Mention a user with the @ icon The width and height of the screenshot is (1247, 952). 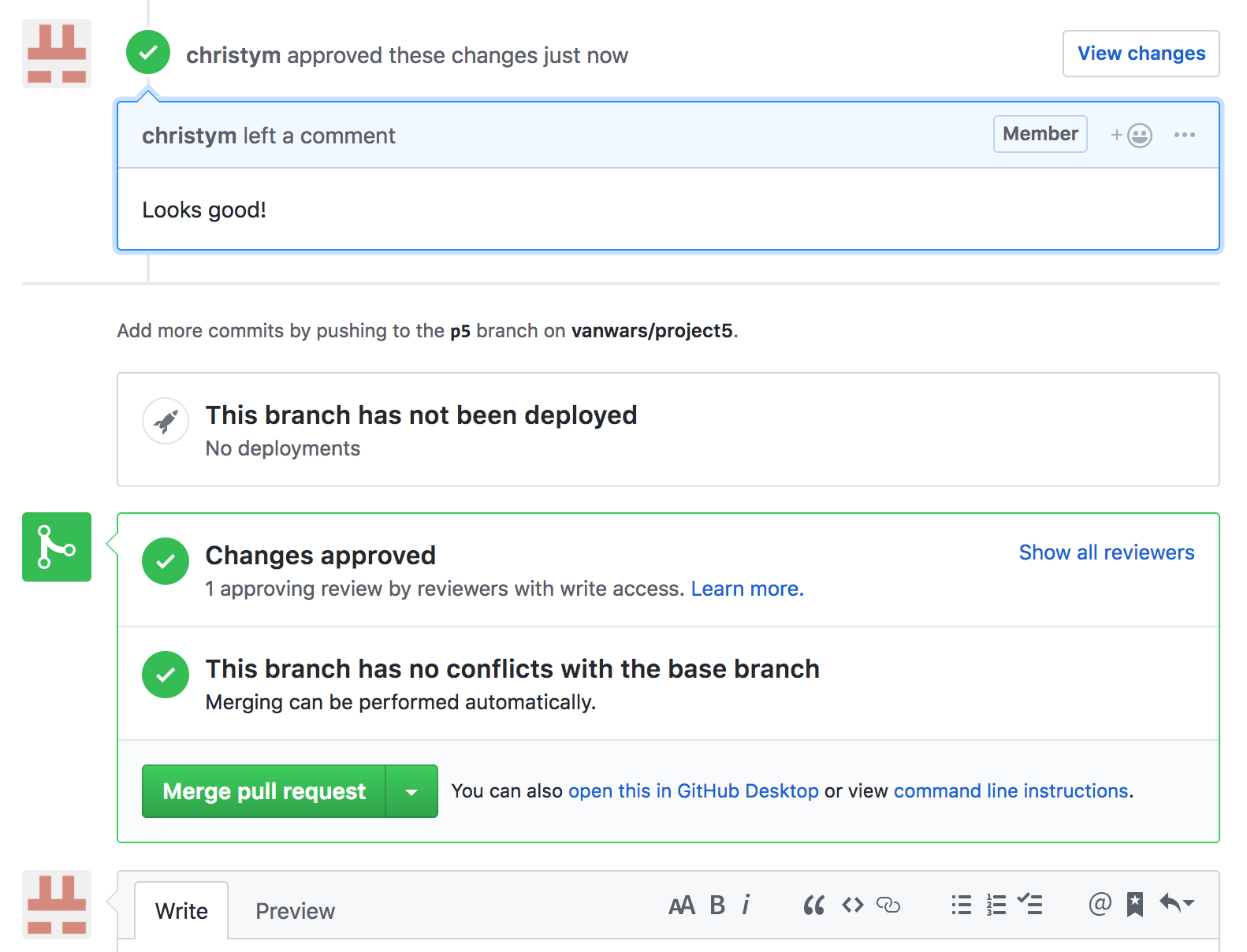pyautogui.click(x=1100, y=904)
